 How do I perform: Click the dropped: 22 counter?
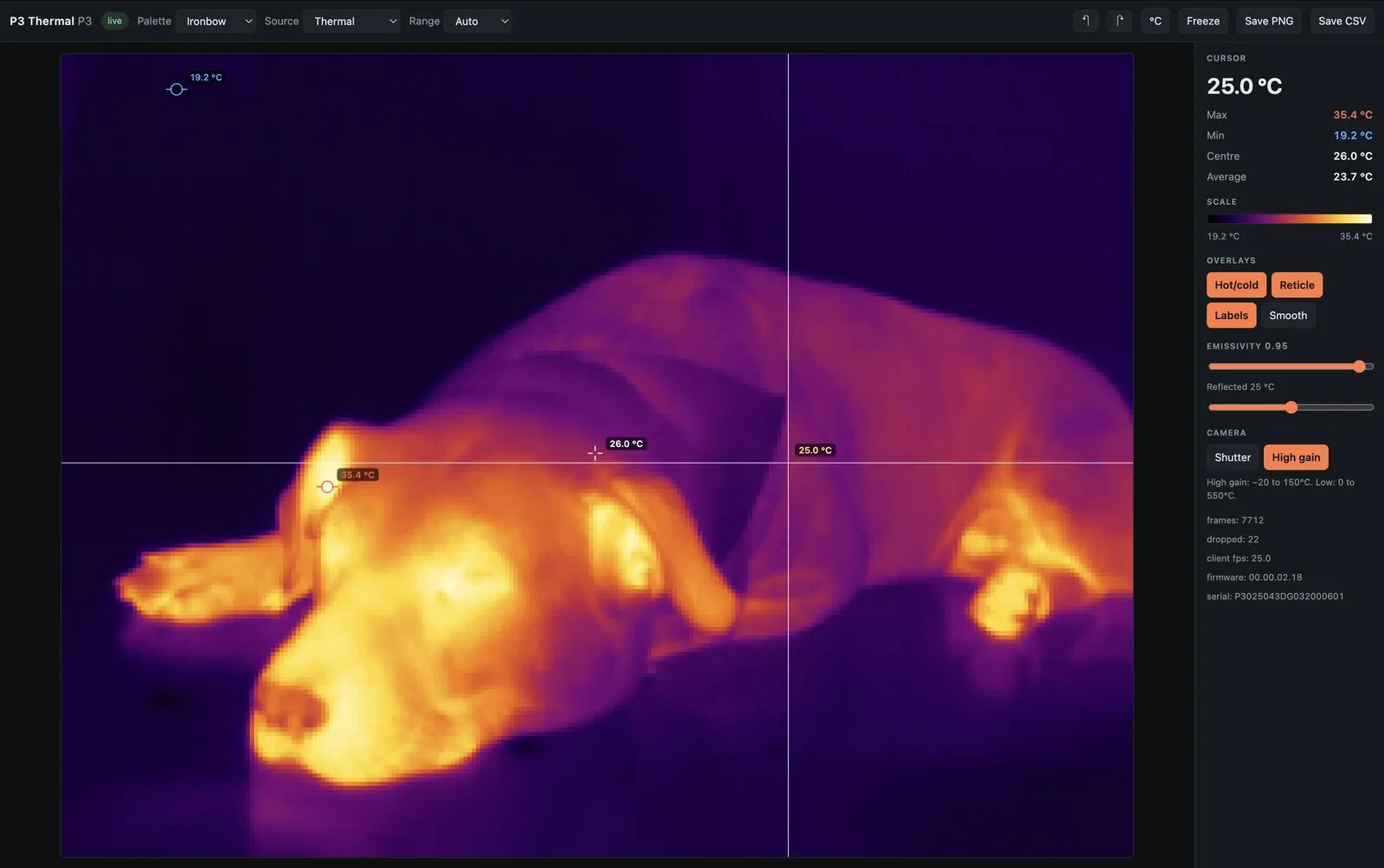pyautogui.click(x=1233, y=539)
